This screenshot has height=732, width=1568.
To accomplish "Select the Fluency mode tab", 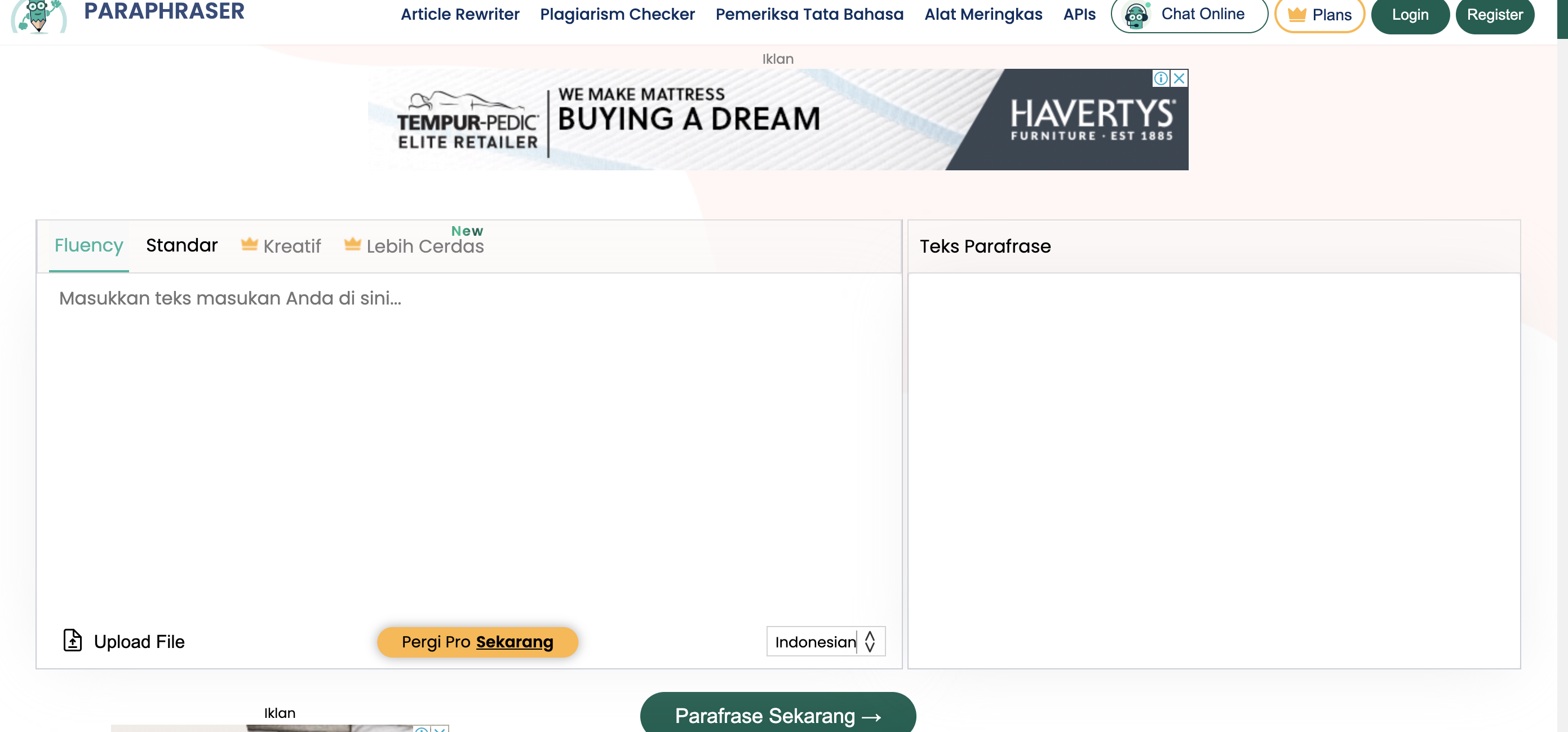I will click(x=89, y=245).
